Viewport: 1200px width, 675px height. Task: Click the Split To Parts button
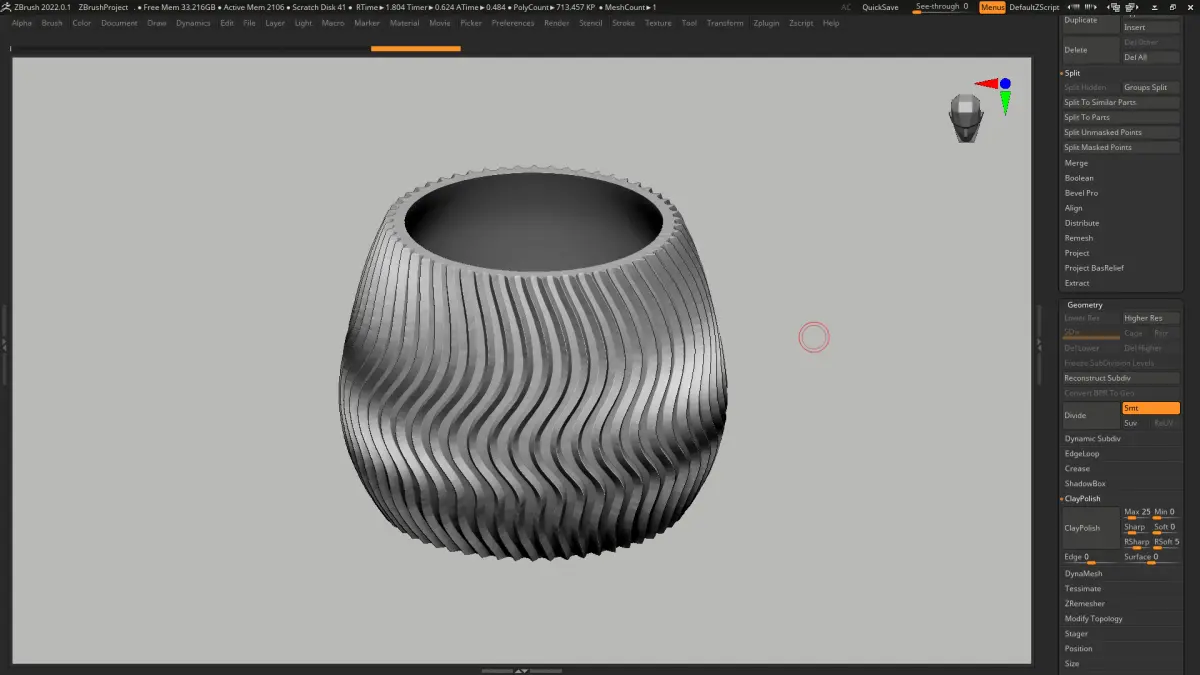(1121, 117)
